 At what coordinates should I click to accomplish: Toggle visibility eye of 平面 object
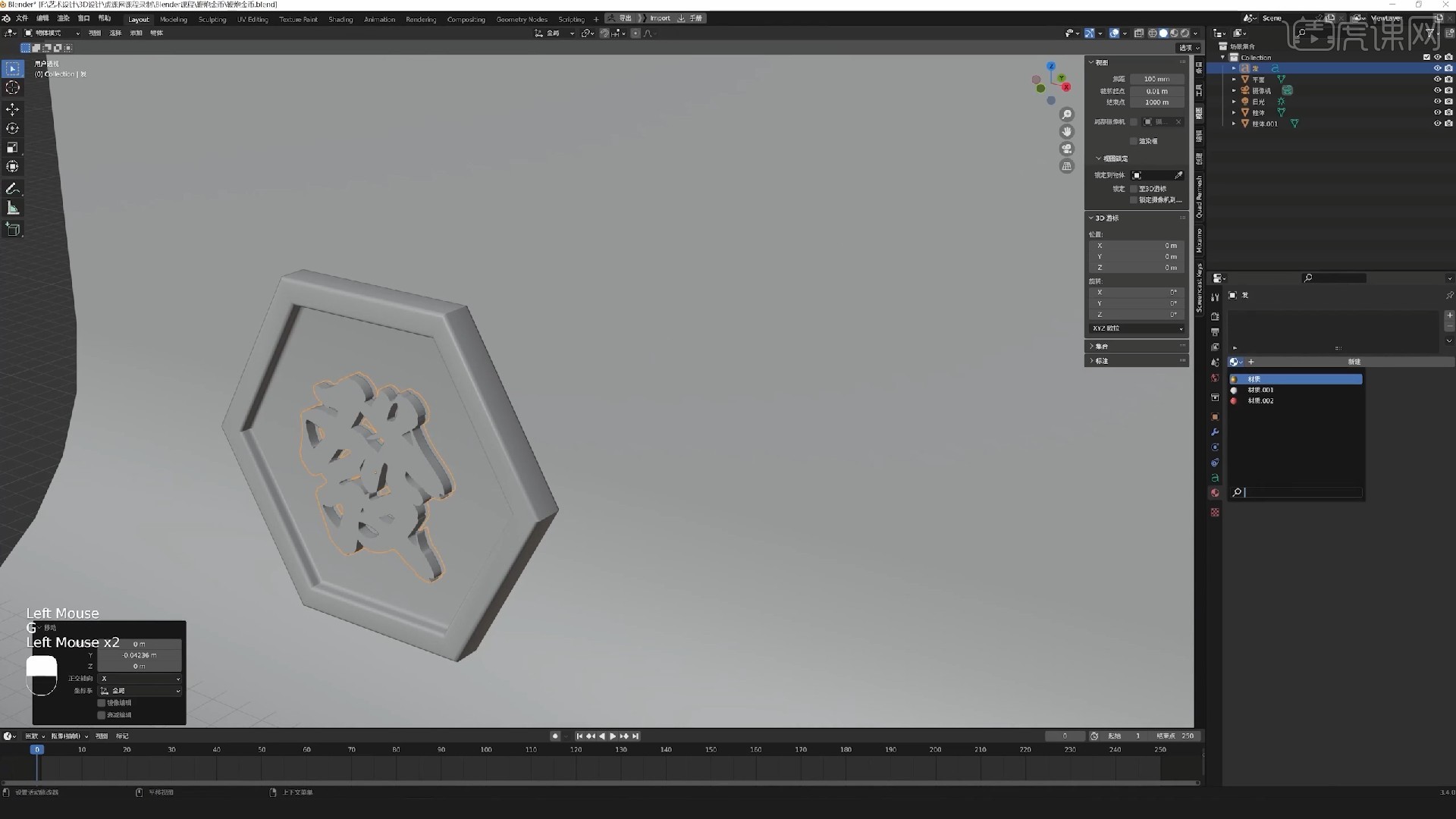1437,80
